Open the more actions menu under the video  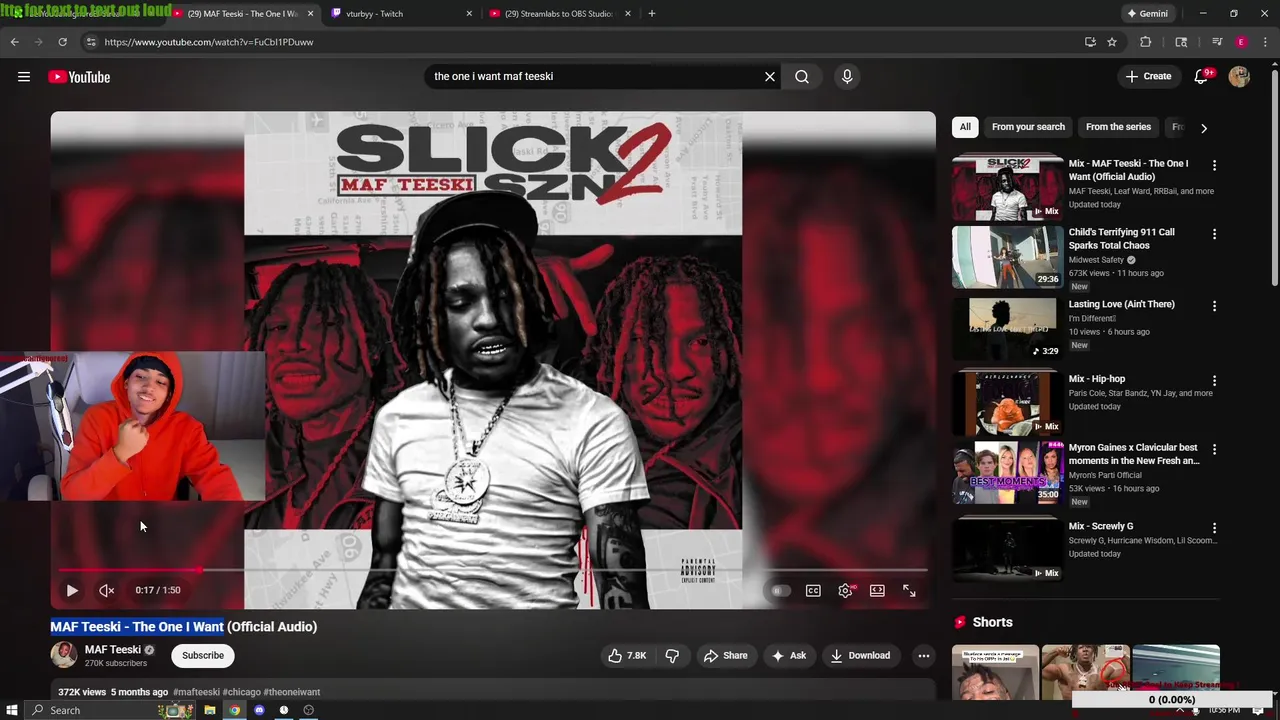[x=924, y=656]
